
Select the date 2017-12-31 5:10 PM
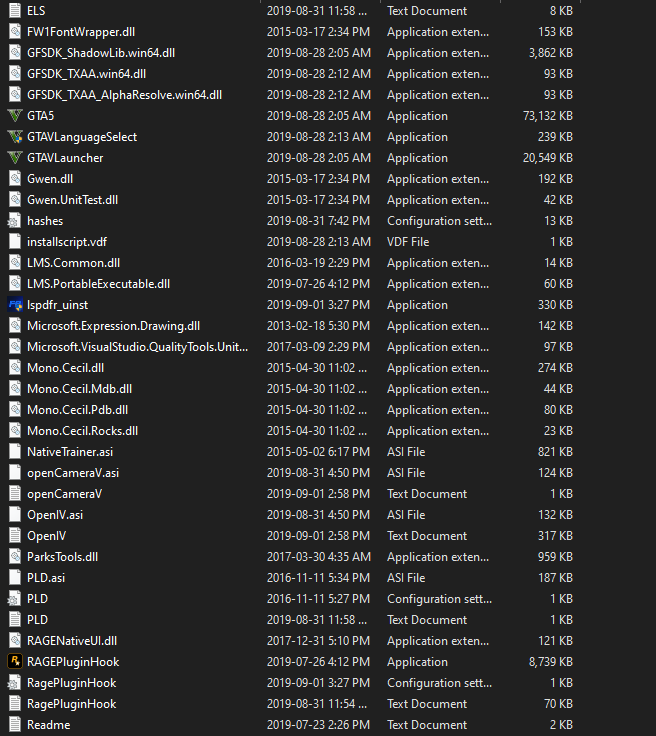(318, 641)
